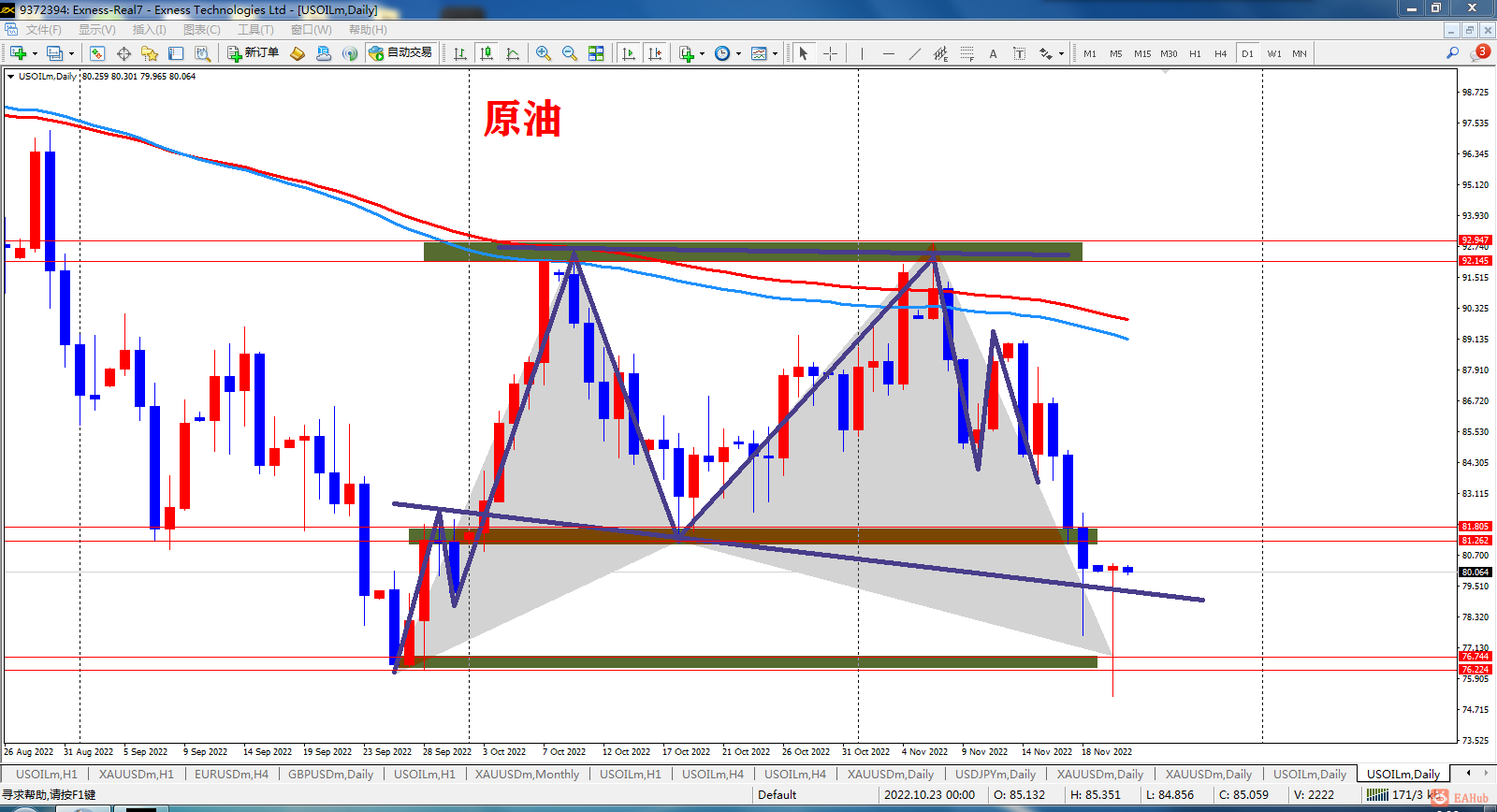This screenshot has width=1497, height=812.
Task: Zoom in on the chart
Action: pos(544,53)
